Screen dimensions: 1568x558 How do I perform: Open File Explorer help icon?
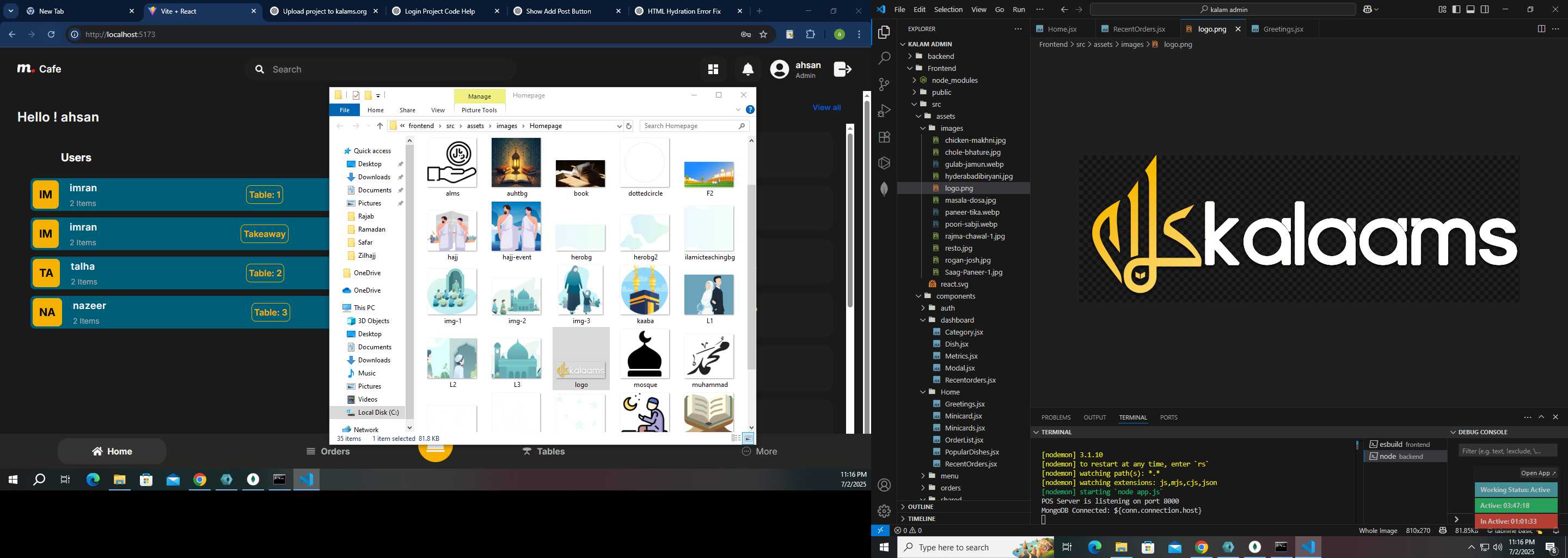(750, 110)
